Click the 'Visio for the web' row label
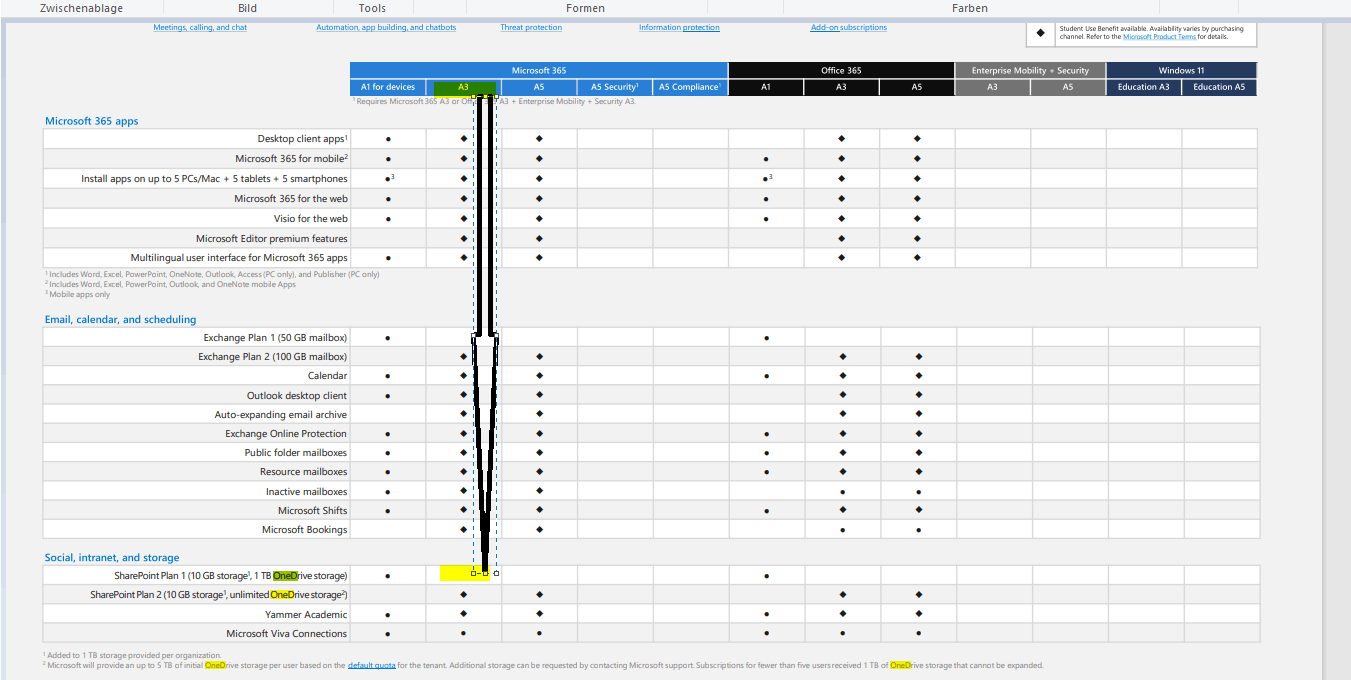The image size is (1351, 680). coord(311,219)
